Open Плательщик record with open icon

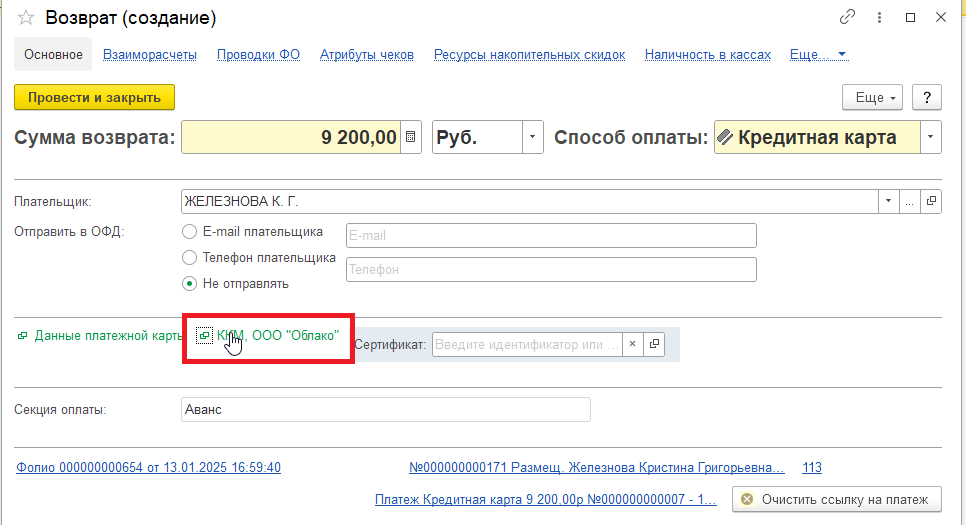pyautogui.click(x=932, y=201)
